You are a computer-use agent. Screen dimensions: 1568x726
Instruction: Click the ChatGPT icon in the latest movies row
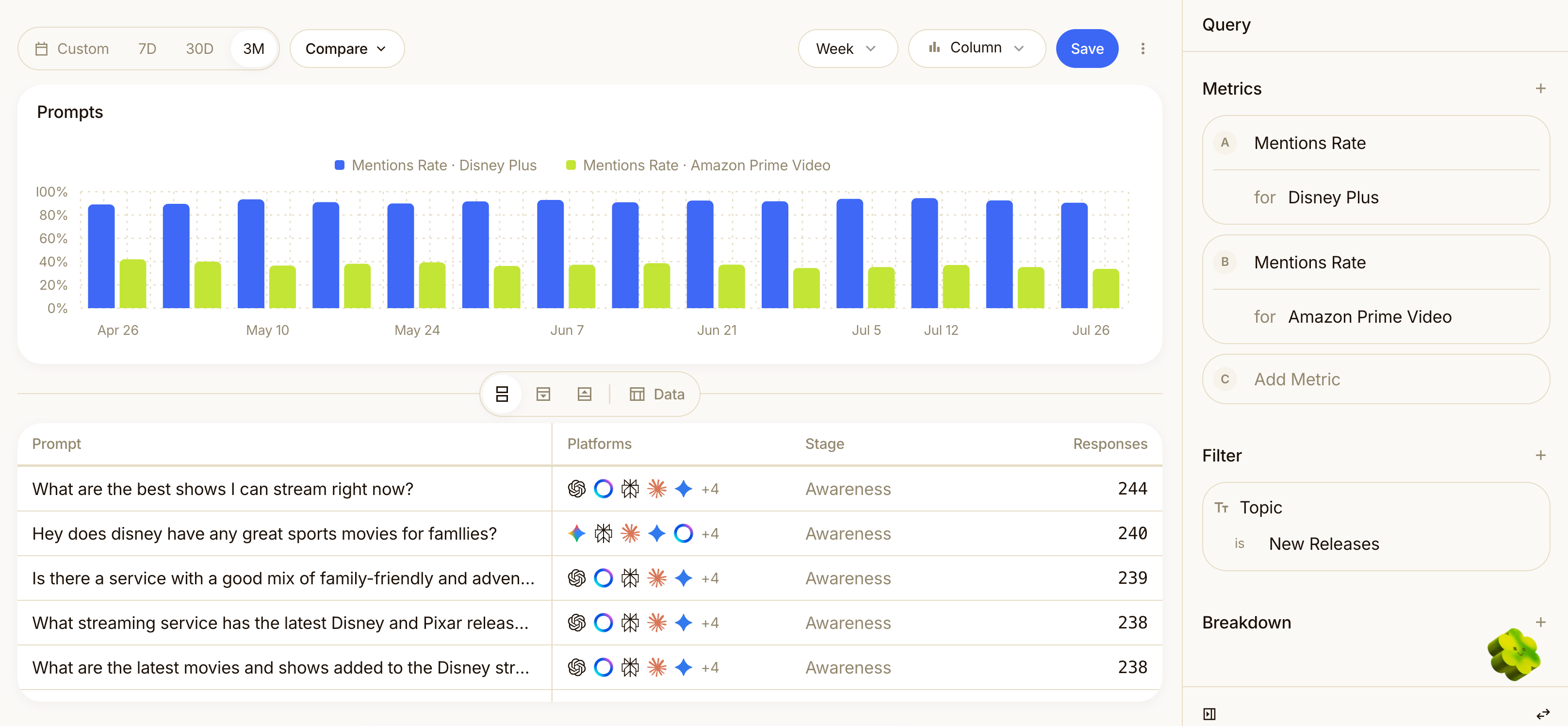point(576,668)
